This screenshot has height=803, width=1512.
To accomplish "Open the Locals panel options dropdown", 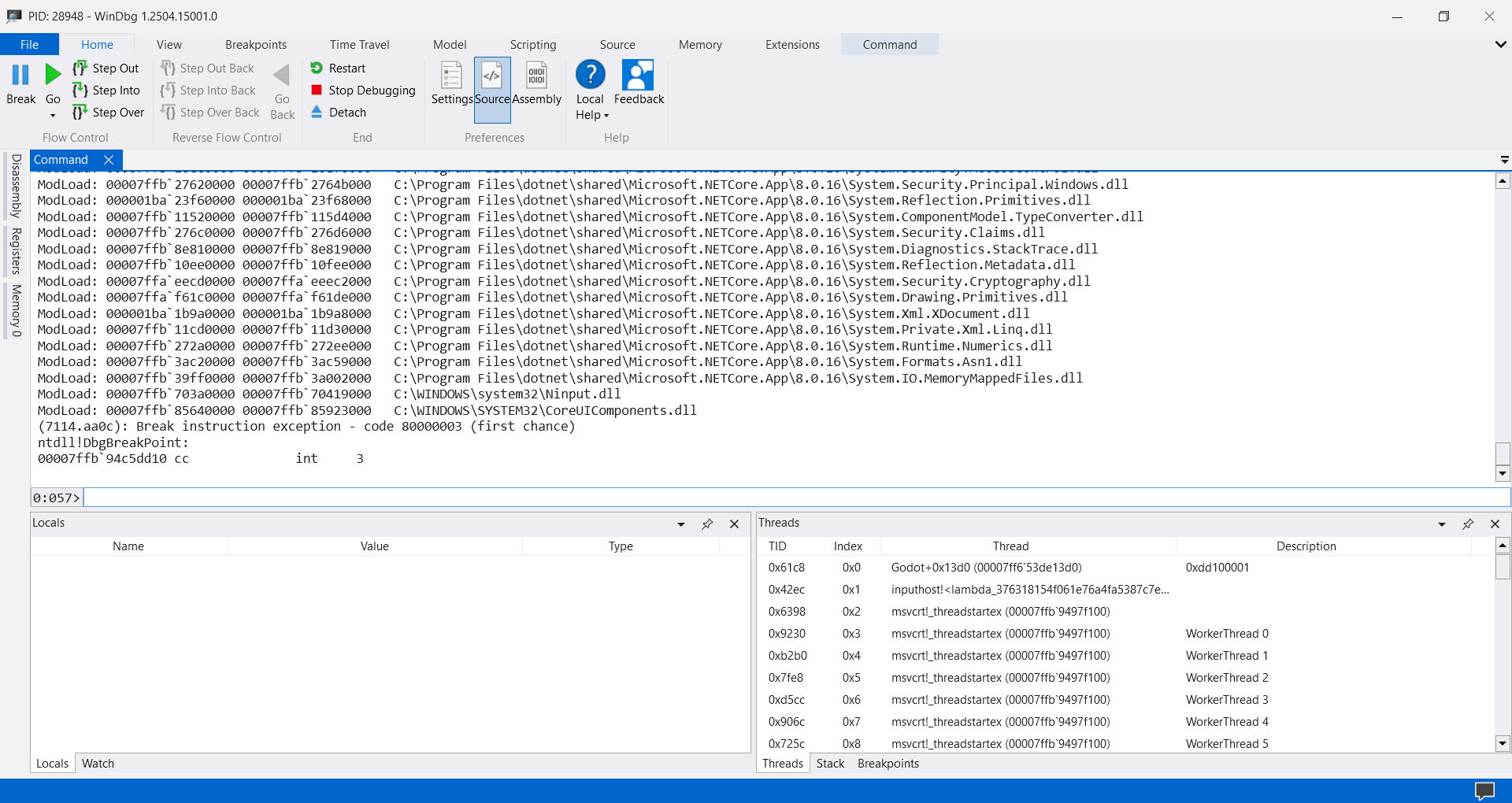I will [x=681, y=524].
